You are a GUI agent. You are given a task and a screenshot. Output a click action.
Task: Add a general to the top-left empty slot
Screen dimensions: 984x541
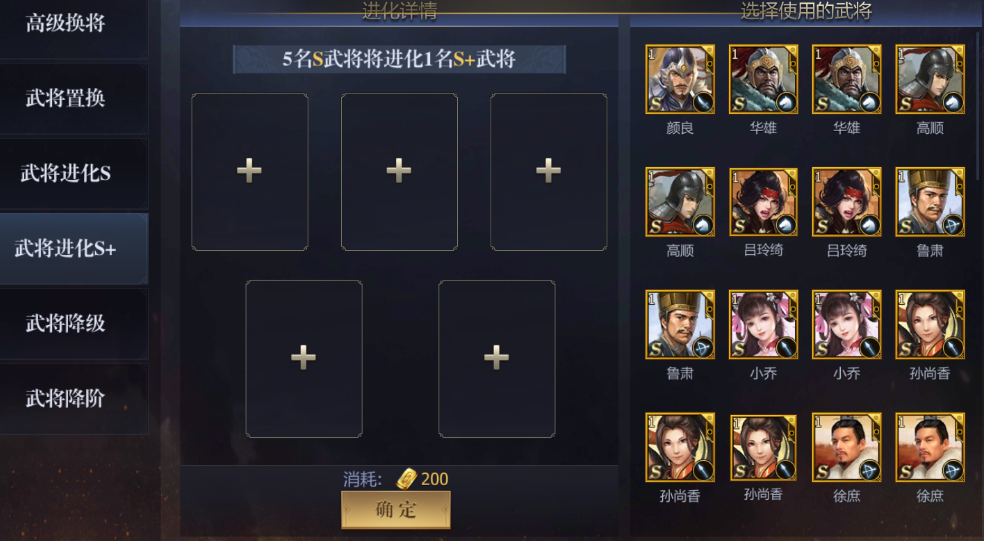pyautogui.click(x=250, y=171)
